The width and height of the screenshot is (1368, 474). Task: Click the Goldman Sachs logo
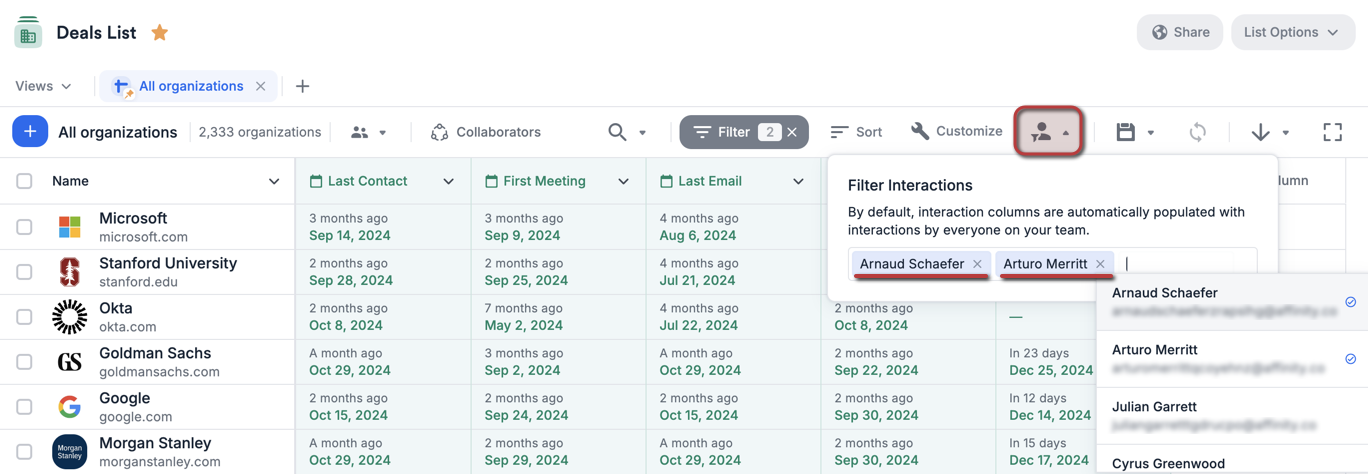(69, 362)
